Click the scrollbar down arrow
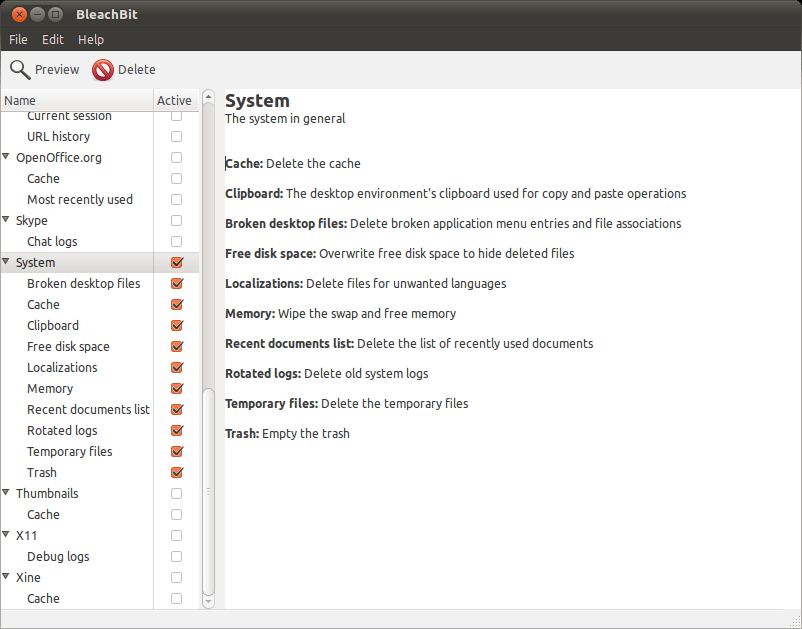Viewport: 802px width, 629px height. pos(208,602)
